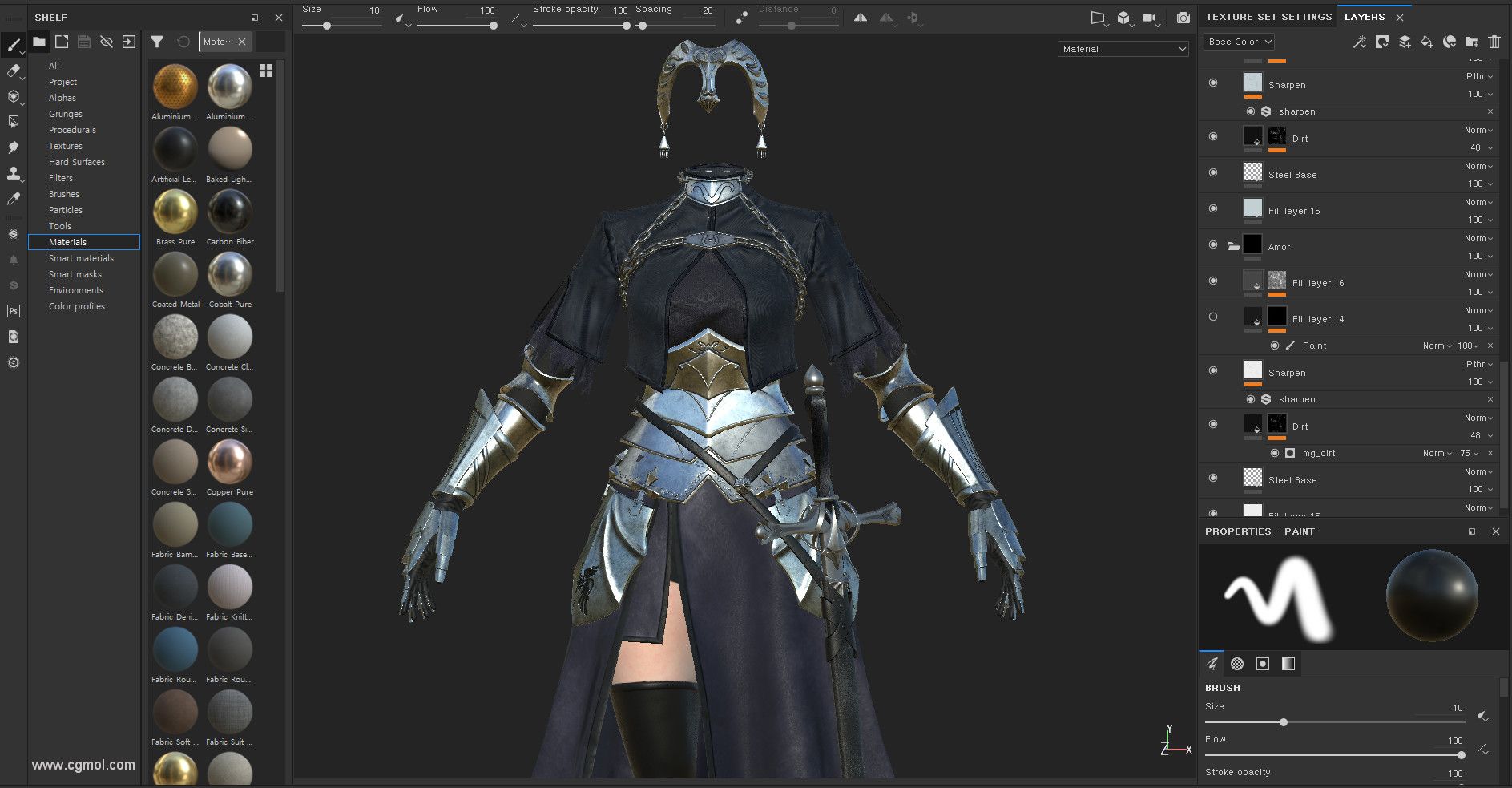The image size is (1512, 788).
Task: Toggle the symmetry icon in top toolbar
Action: 860,18
